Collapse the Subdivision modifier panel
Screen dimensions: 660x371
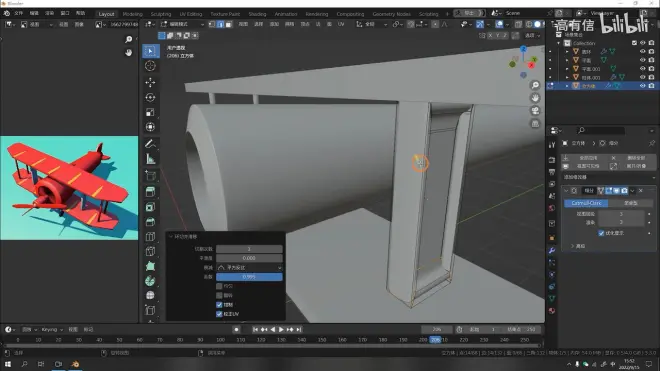point(566,191)
